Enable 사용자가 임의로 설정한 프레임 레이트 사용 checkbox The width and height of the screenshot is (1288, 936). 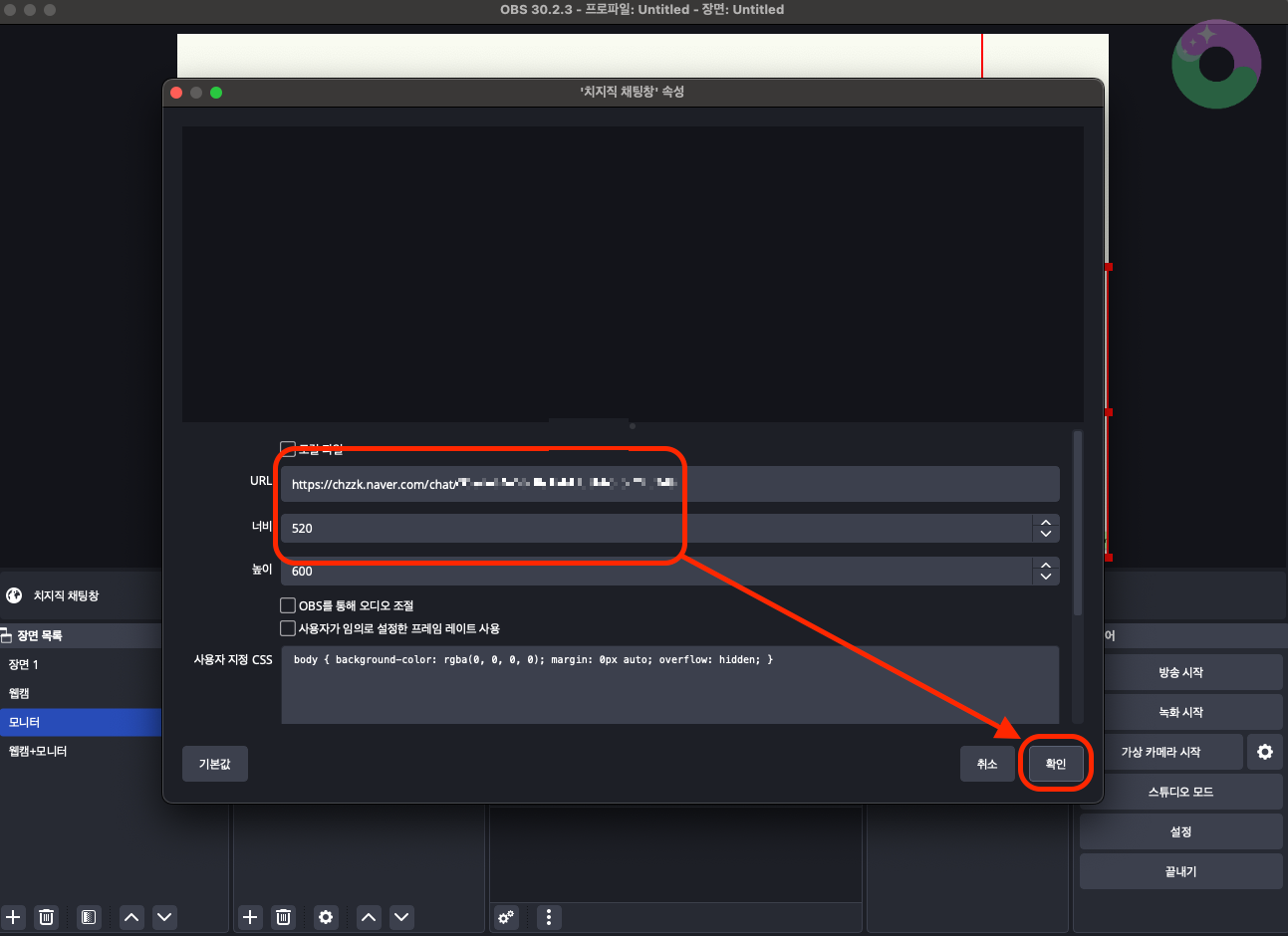pyautogui.click(x=288, y=628)
